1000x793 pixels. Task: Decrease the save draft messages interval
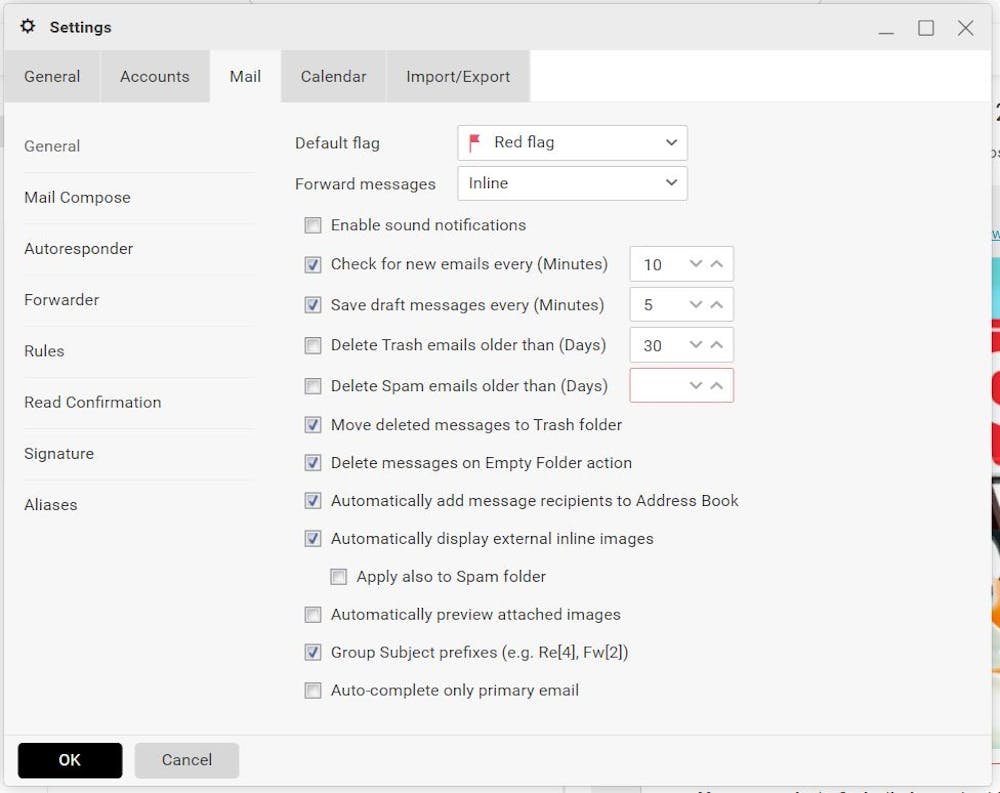696,305
